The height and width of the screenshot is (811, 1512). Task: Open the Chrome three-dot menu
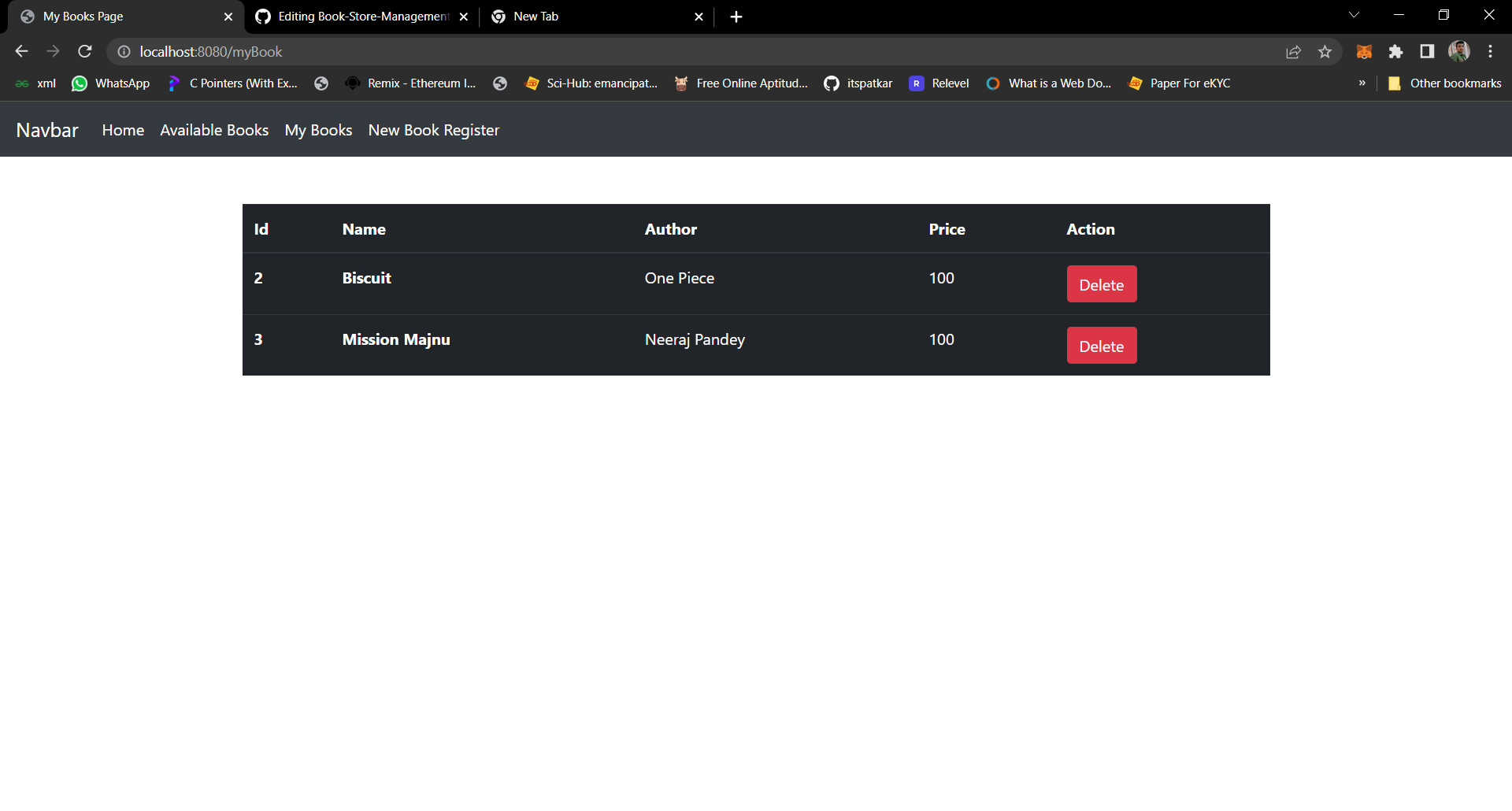tap(1491, 51)
